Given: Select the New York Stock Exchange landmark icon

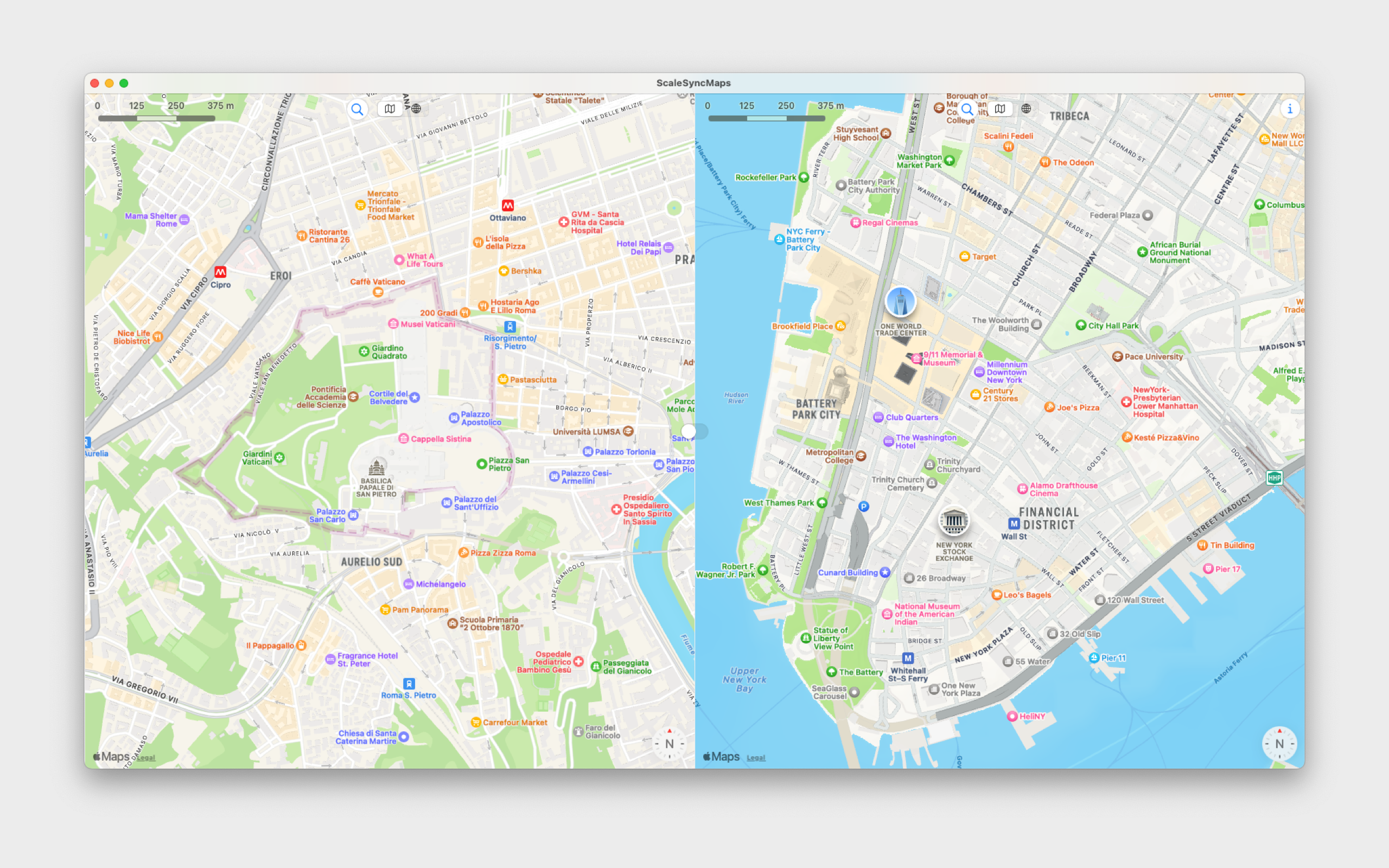Looking at the screenshot, I should coord(953,521).
